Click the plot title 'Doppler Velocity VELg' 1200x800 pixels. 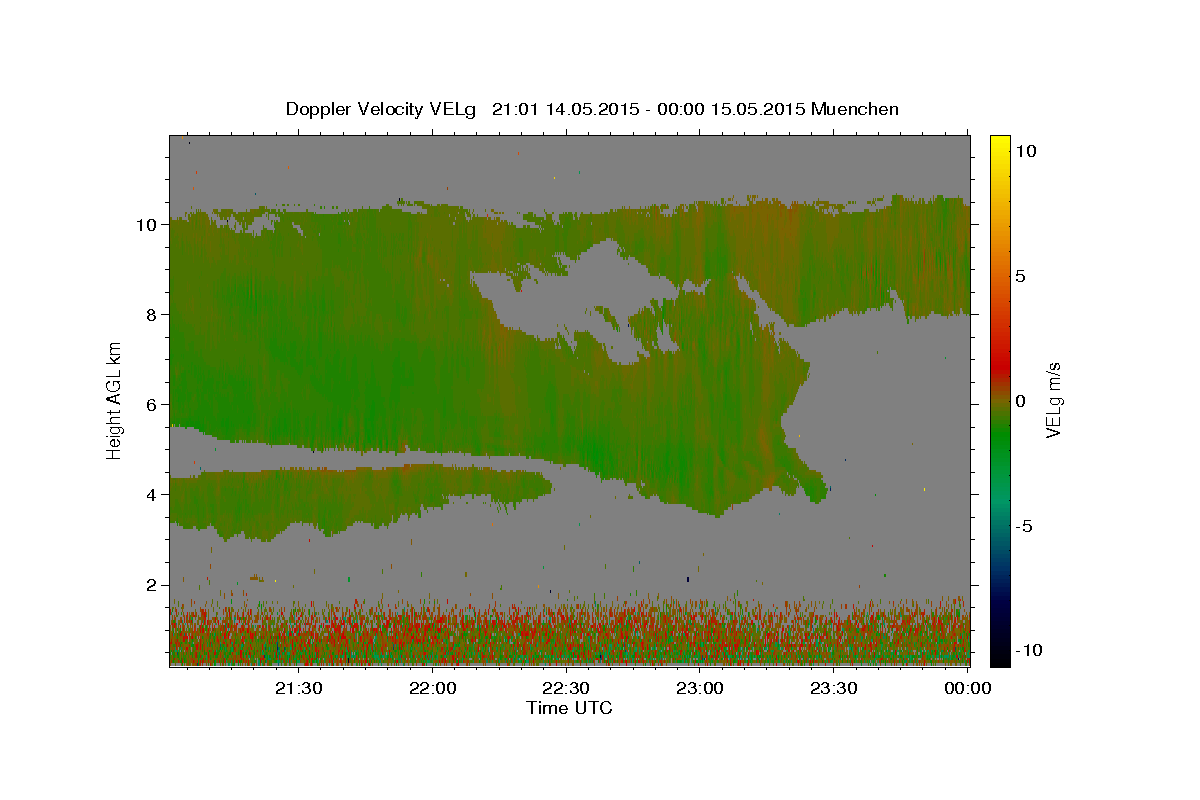point(383,109)
